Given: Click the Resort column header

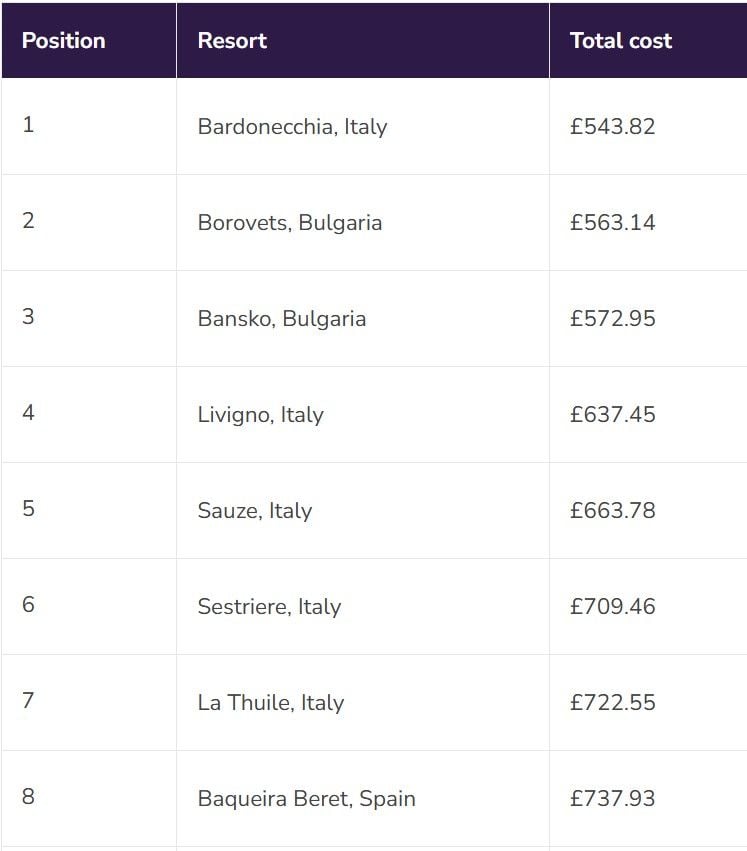Looking at the screenshot, I should [x=363, y=41].
